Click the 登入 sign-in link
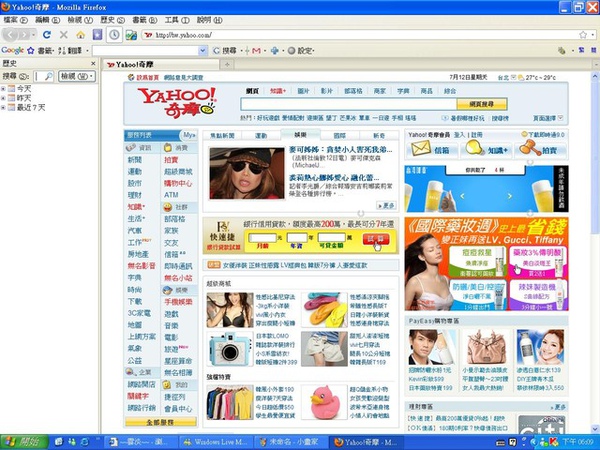The image size is (600, 450). coord(459,135)
